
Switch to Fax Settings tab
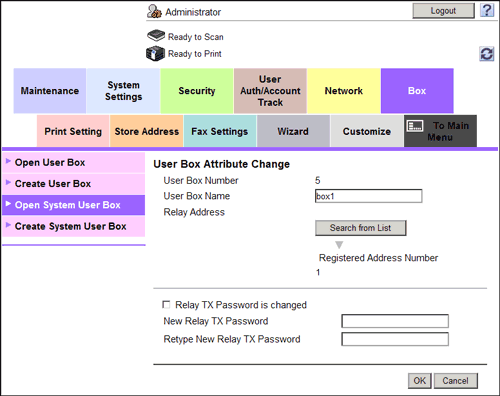click(x=220, y=131)
